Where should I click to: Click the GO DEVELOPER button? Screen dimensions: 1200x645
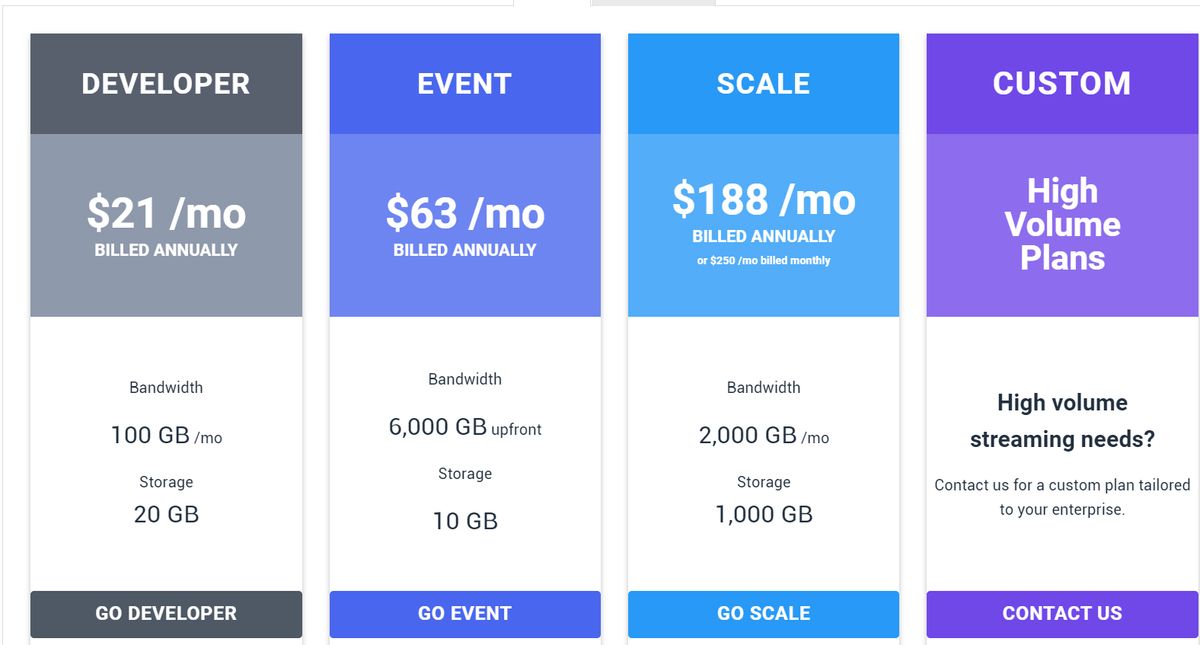click(166, 614)
